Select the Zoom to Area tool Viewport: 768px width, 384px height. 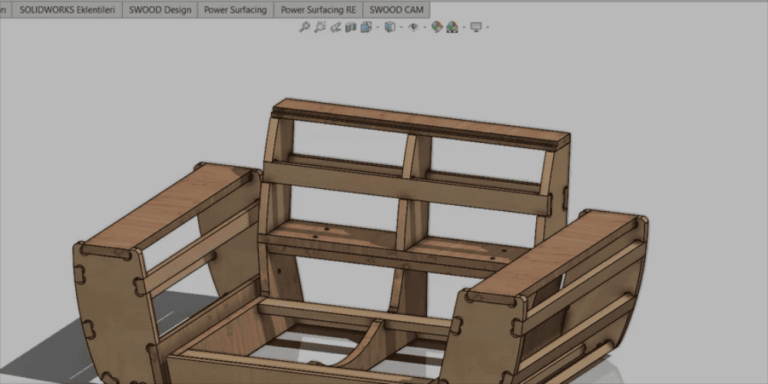(x=320, y=27)
